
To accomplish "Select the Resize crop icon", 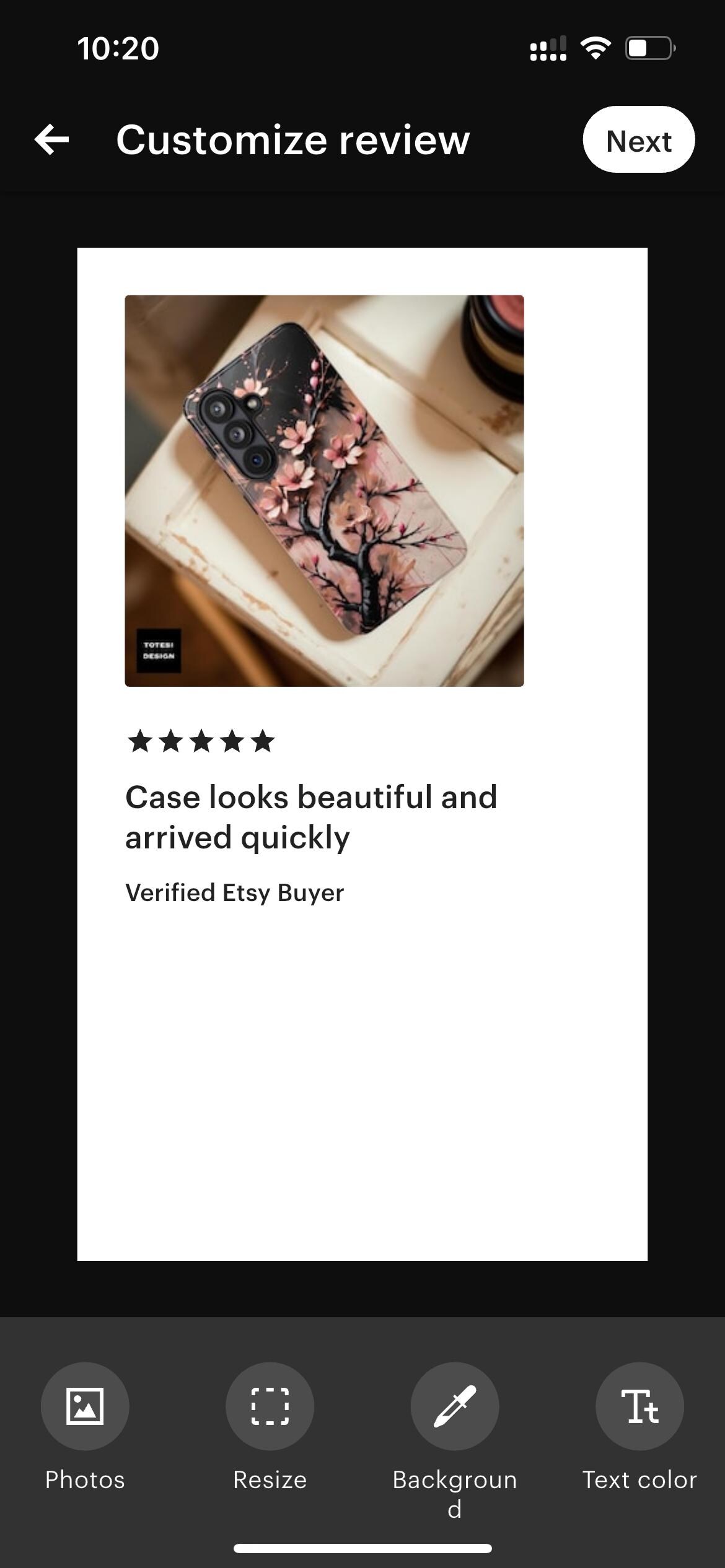I will click(x=270, y=1406).
